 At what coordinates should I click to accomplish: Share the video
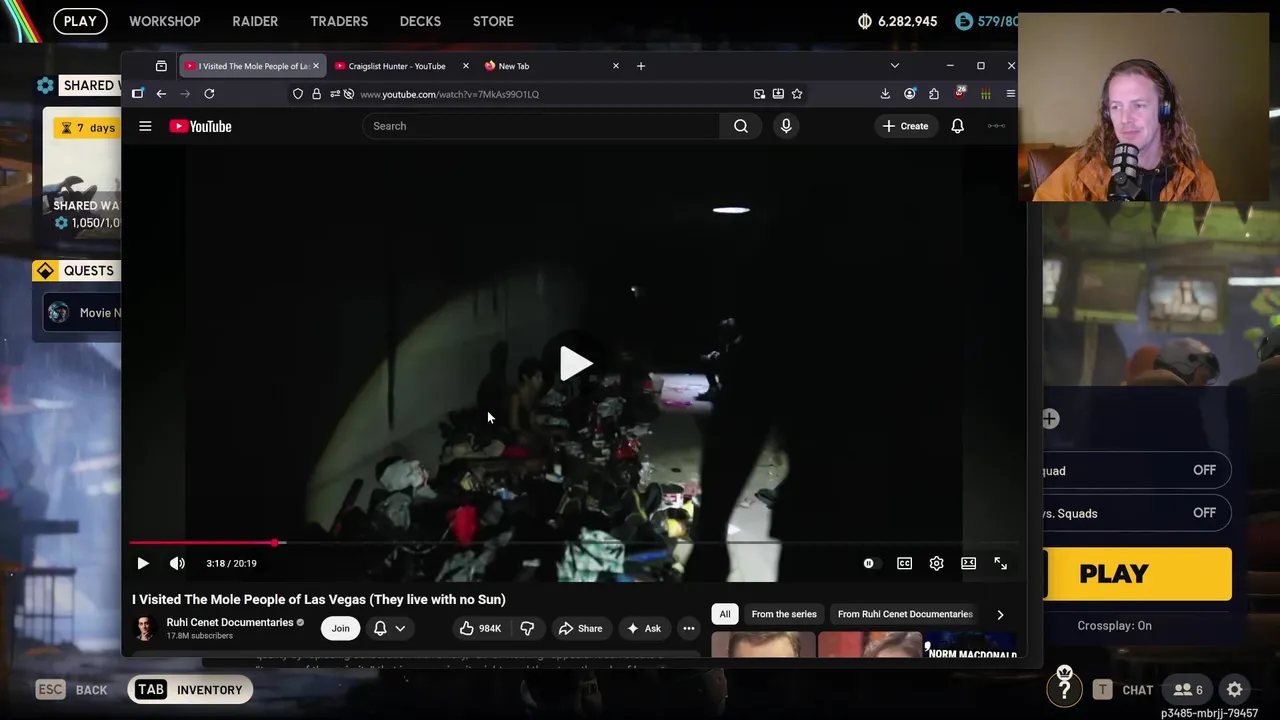pos(580,628)
